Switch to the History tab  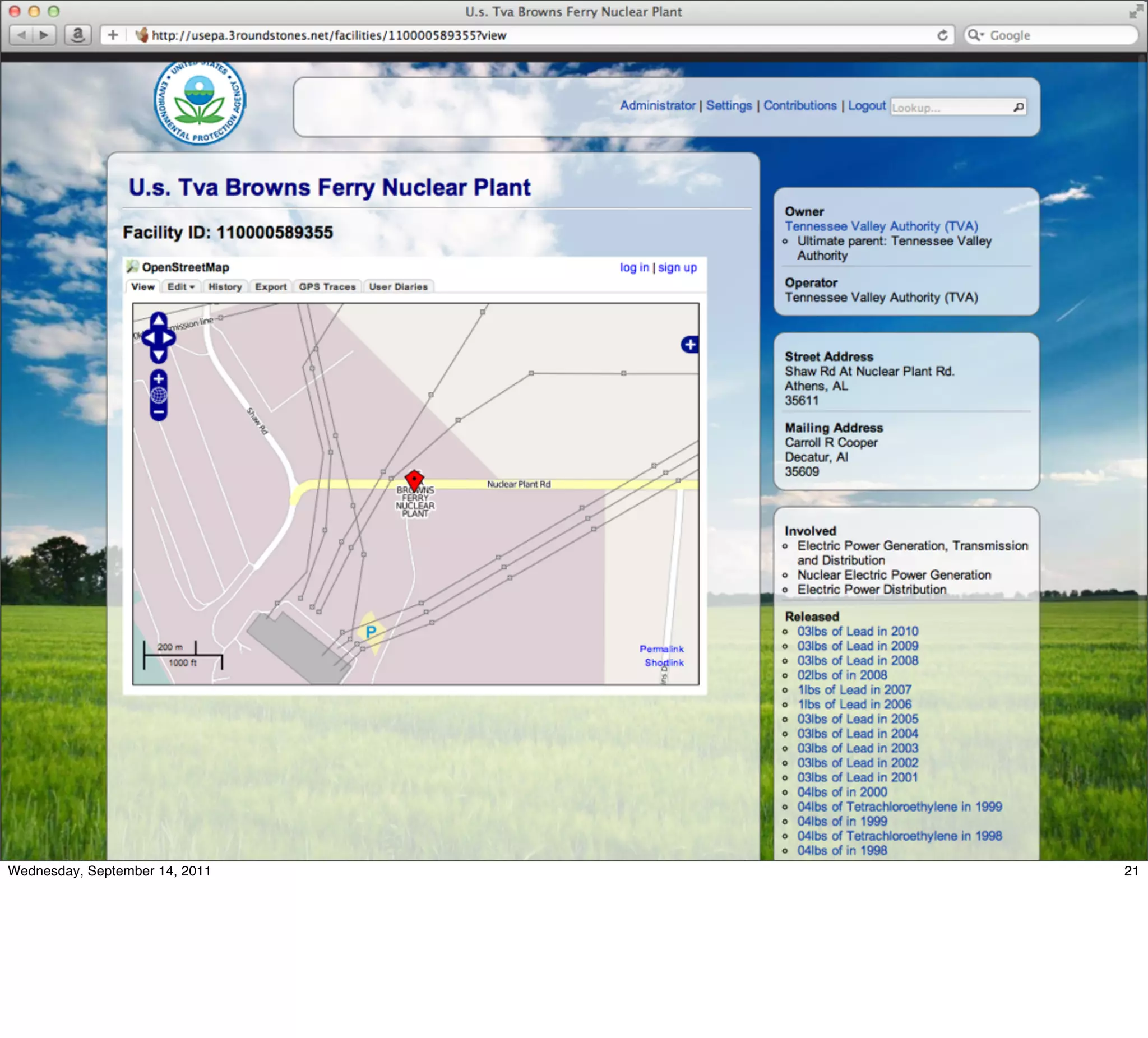(x=225, y=286)
